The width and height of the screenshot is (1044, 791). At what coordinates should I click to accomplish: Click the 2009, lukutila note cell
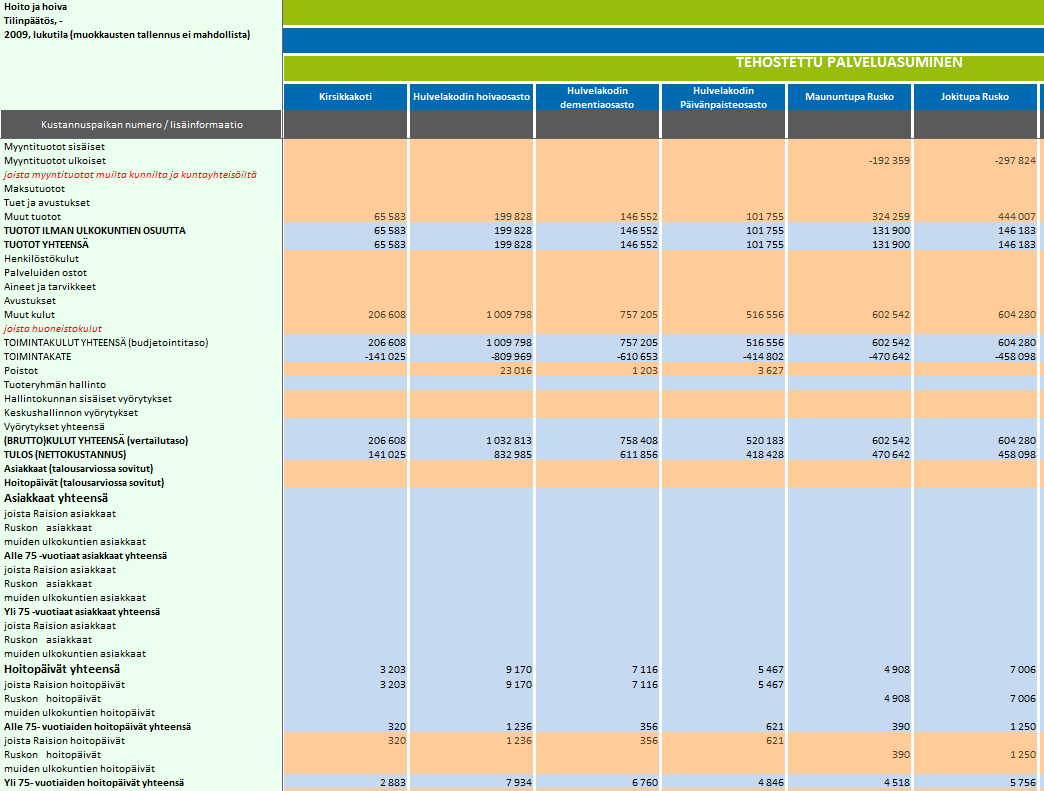pyautogui.click(x=127, y=35)
